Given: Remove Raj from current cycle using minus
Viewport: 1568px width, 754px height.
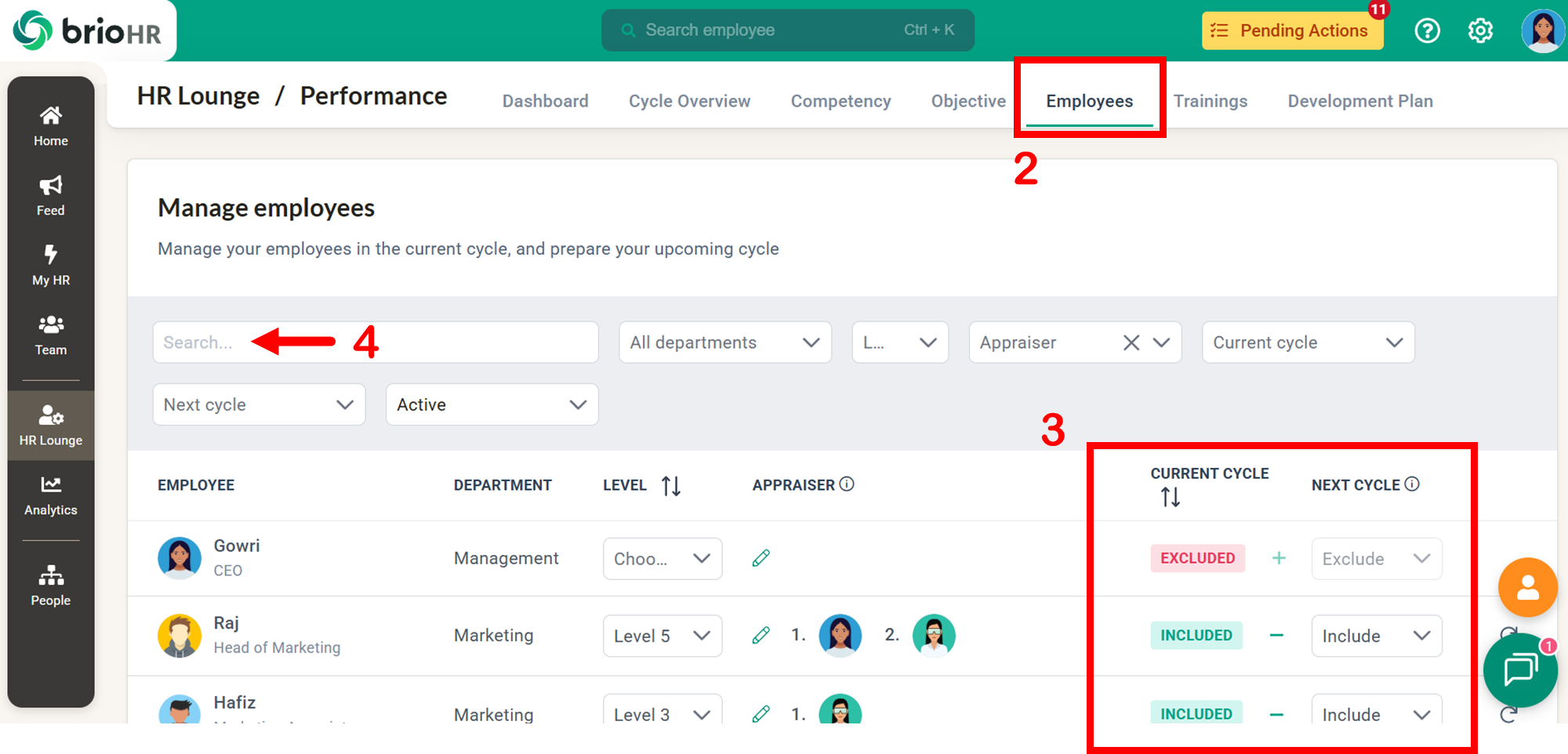Looking at the screenshot, I should (x=1276, y=635).
